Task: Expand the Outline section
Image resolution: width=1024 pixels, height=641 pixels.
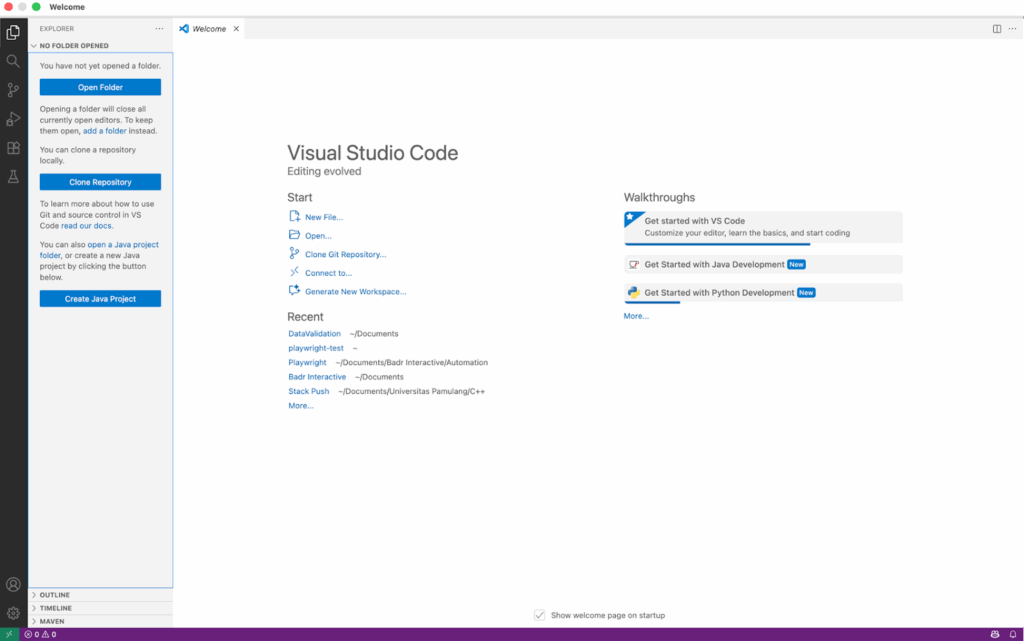Action: tap(54, 595)
